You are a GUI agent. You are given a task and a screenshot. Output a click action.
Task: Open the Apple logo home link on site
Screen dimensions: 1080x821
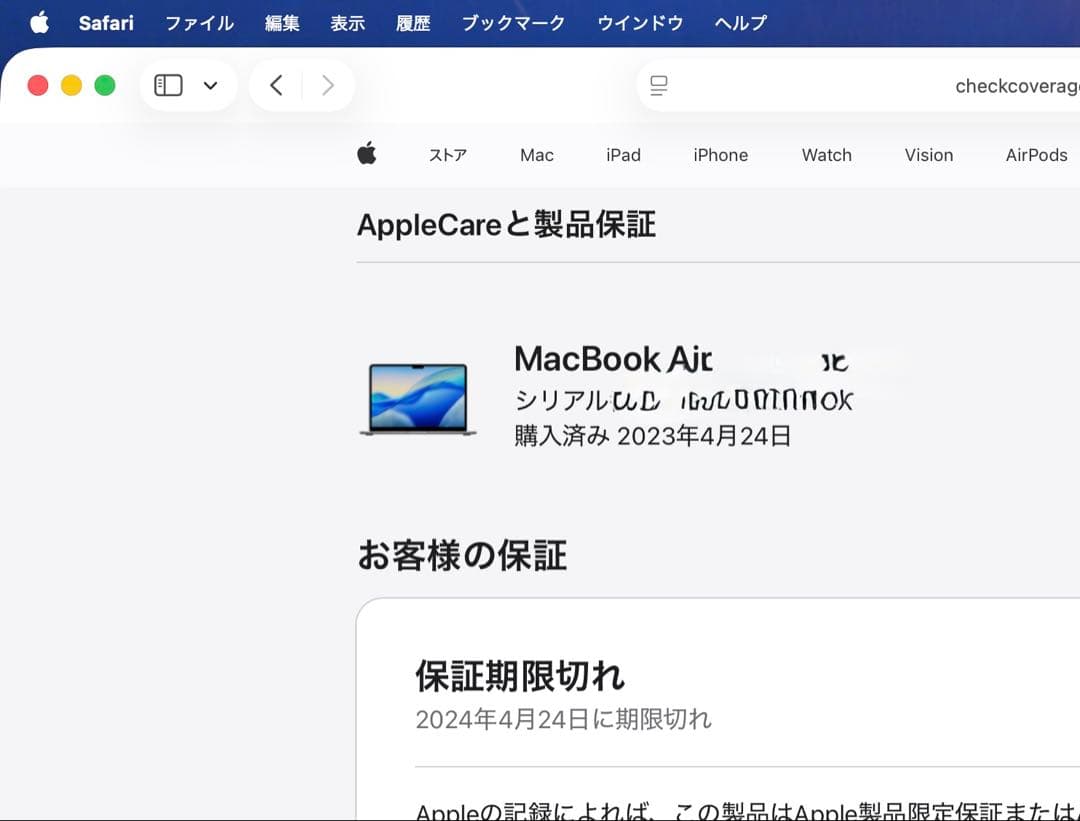click(x=367, y=153)
